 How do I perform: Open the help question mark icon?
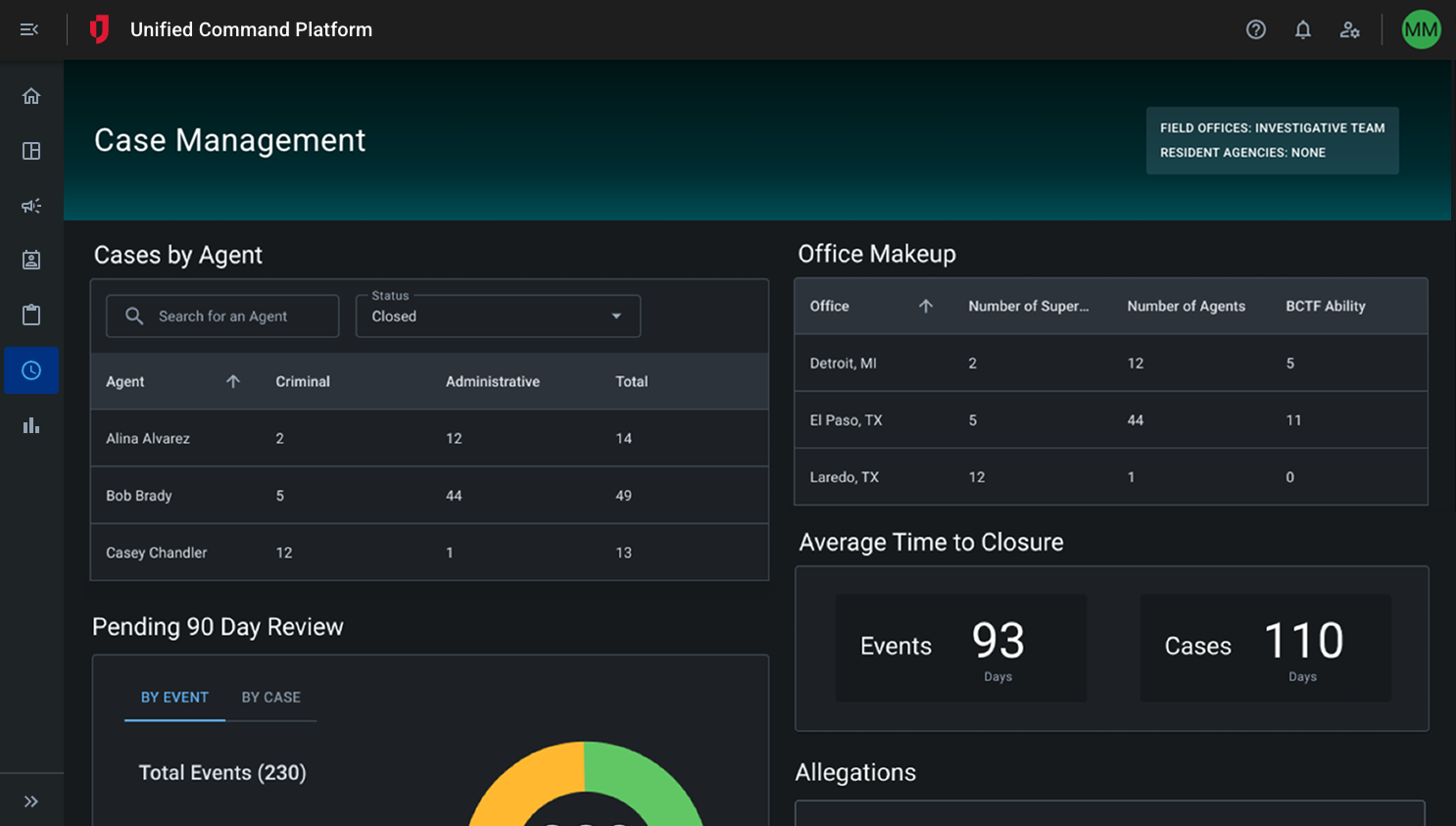pyautogui.click(x=1255, y=29)
